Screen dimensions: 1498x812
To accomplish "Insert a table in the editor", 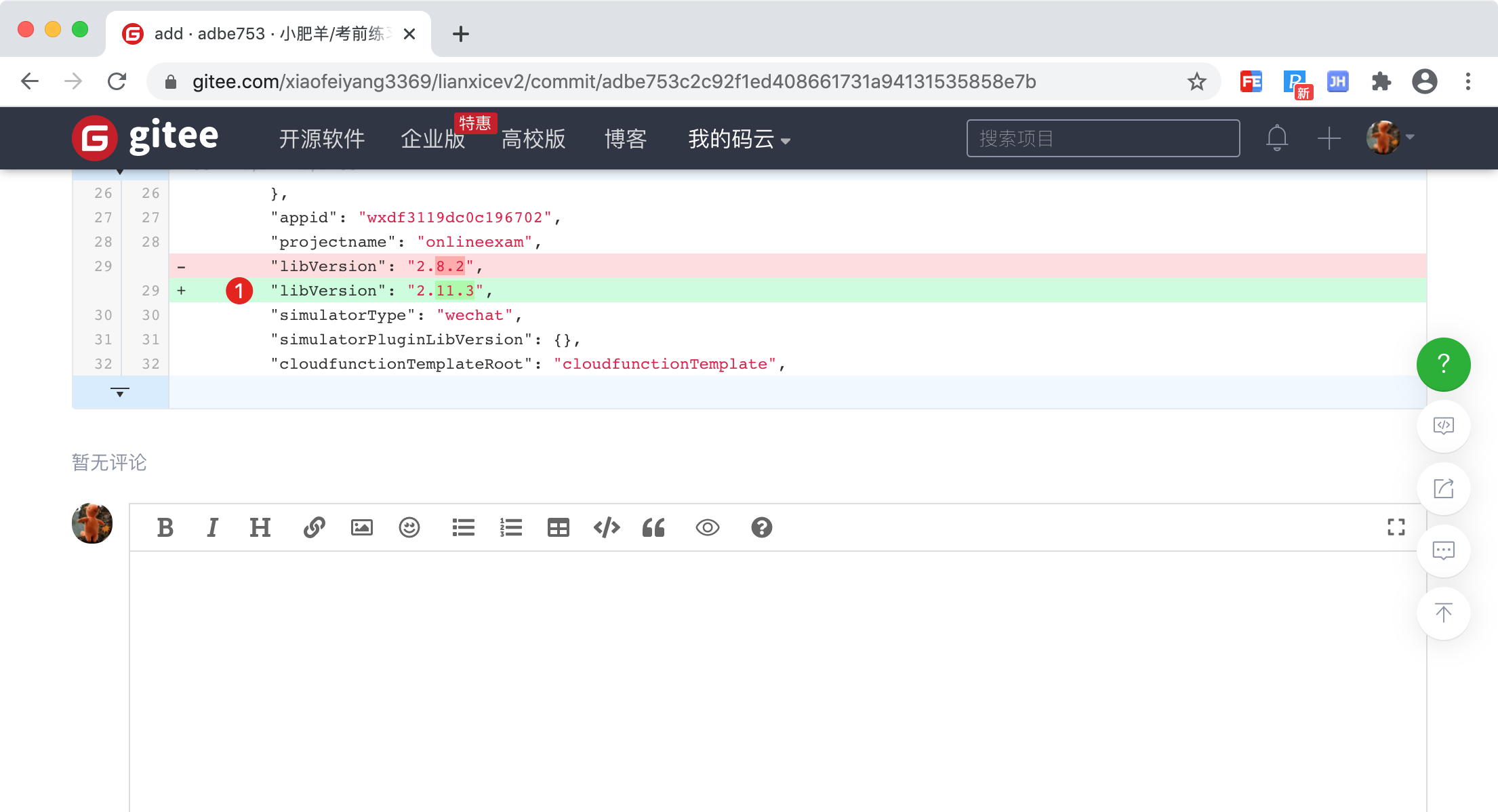I will [558, 527].
